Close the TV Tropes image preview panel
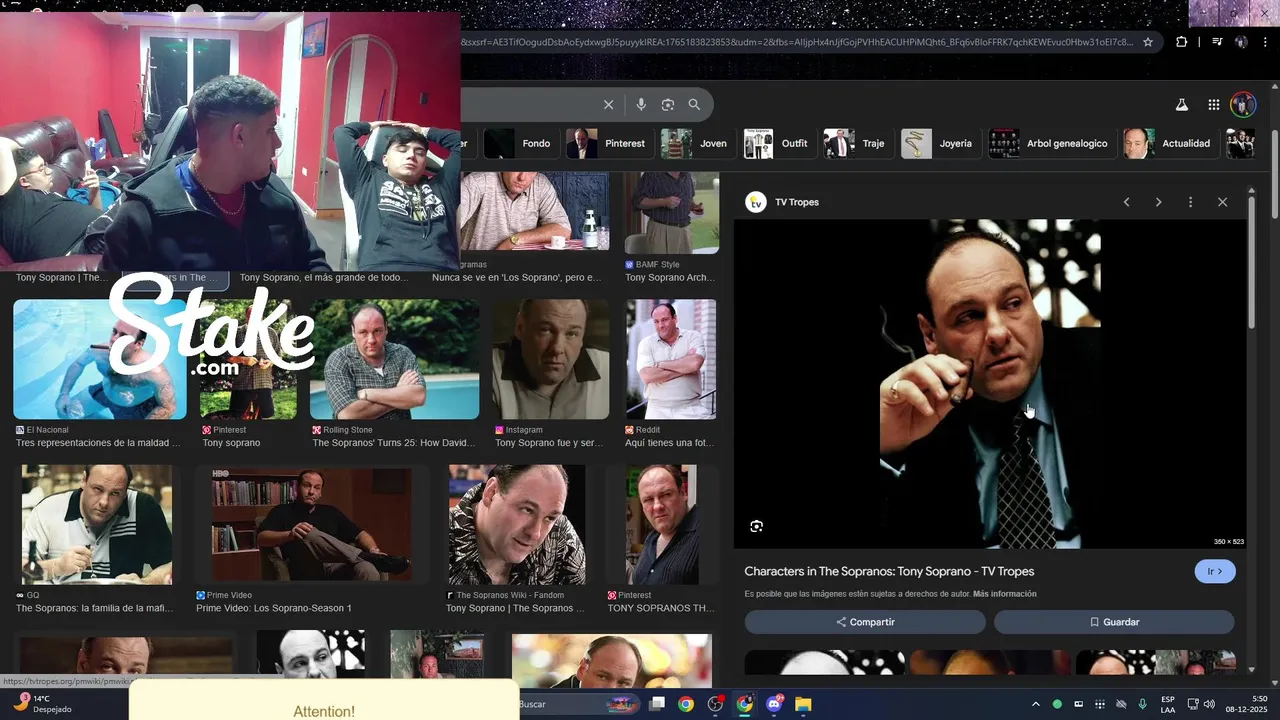1280x720 pixels. click(x=1222, y=202)
